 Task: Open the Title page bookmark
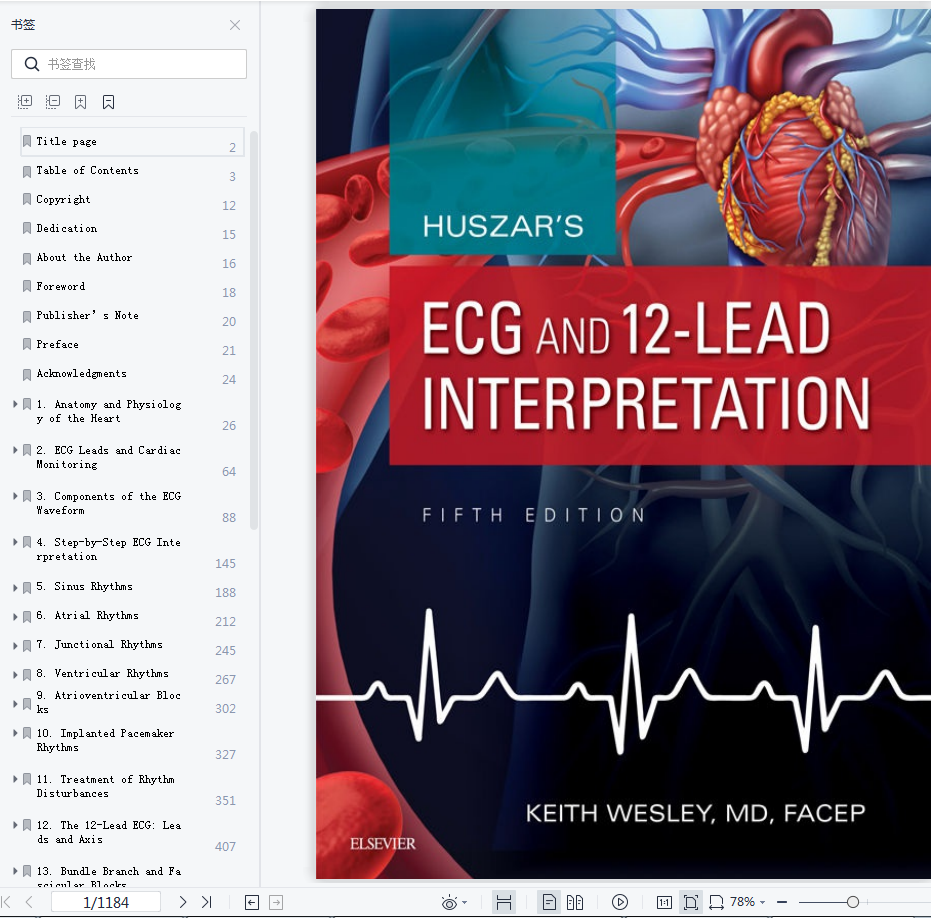tap(132, 142)
